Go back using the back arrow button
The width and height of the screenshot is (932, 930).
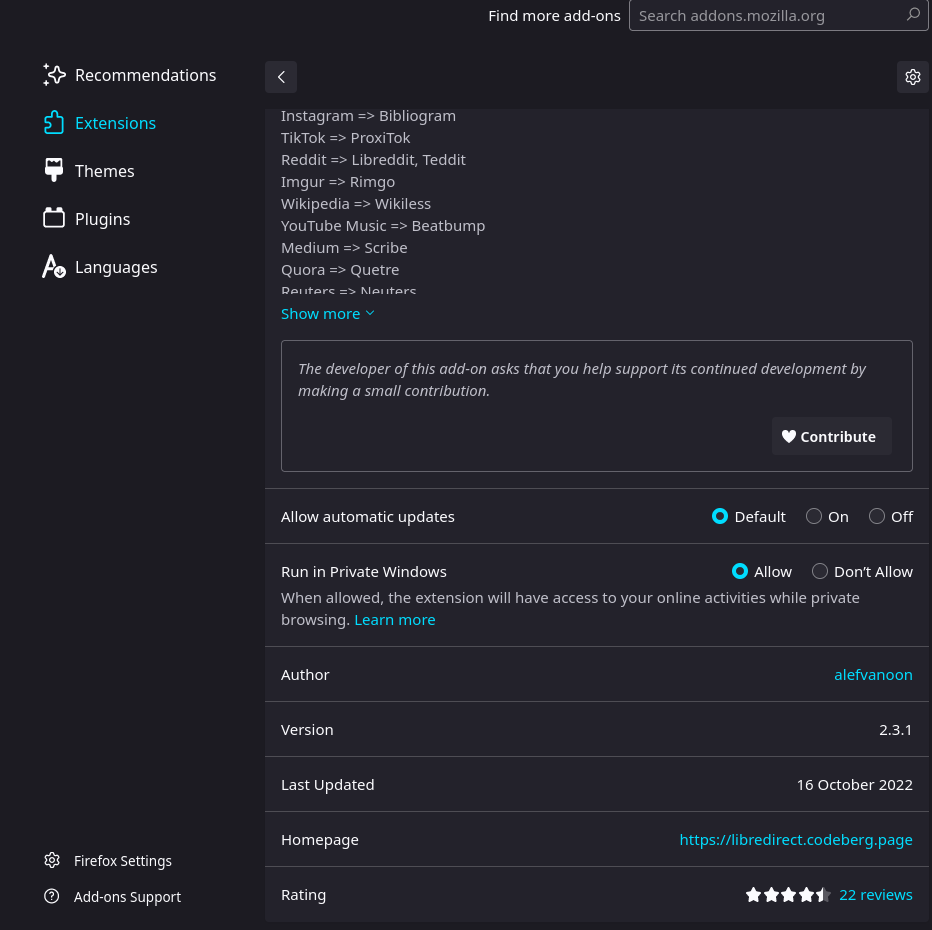[x=280, y=76]
